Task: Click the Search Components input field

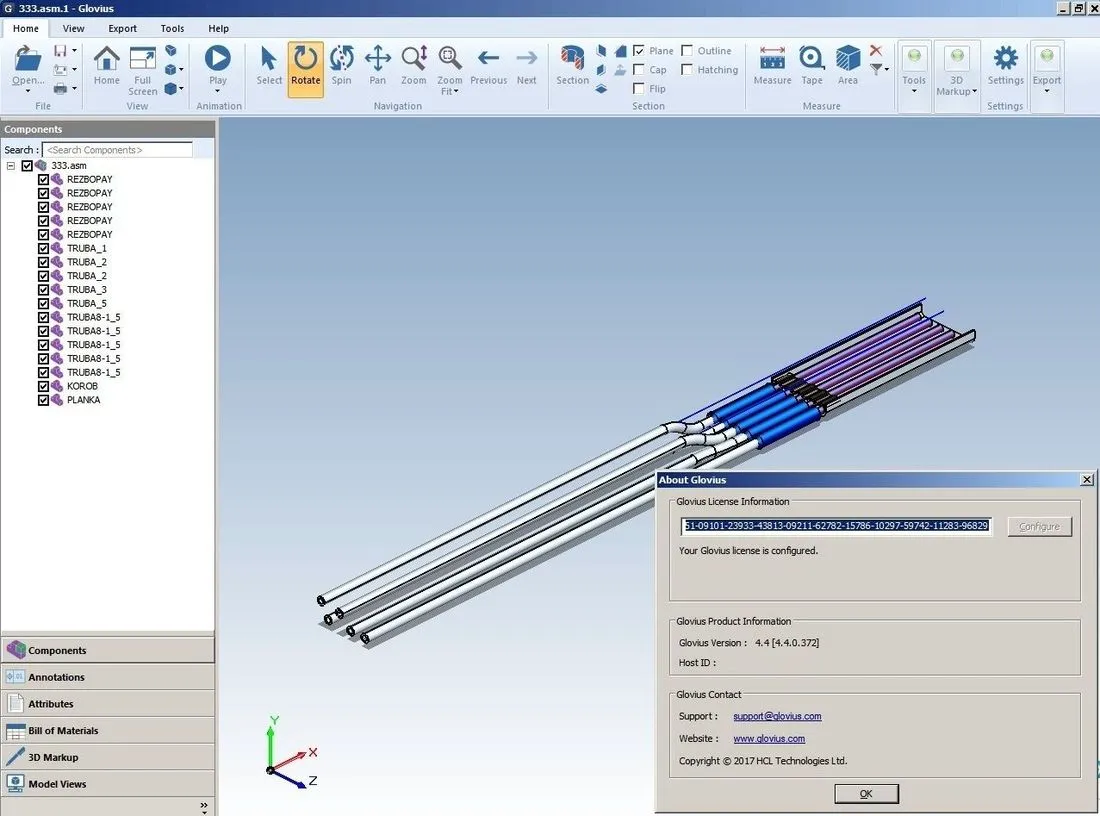Action: (117, 149)
